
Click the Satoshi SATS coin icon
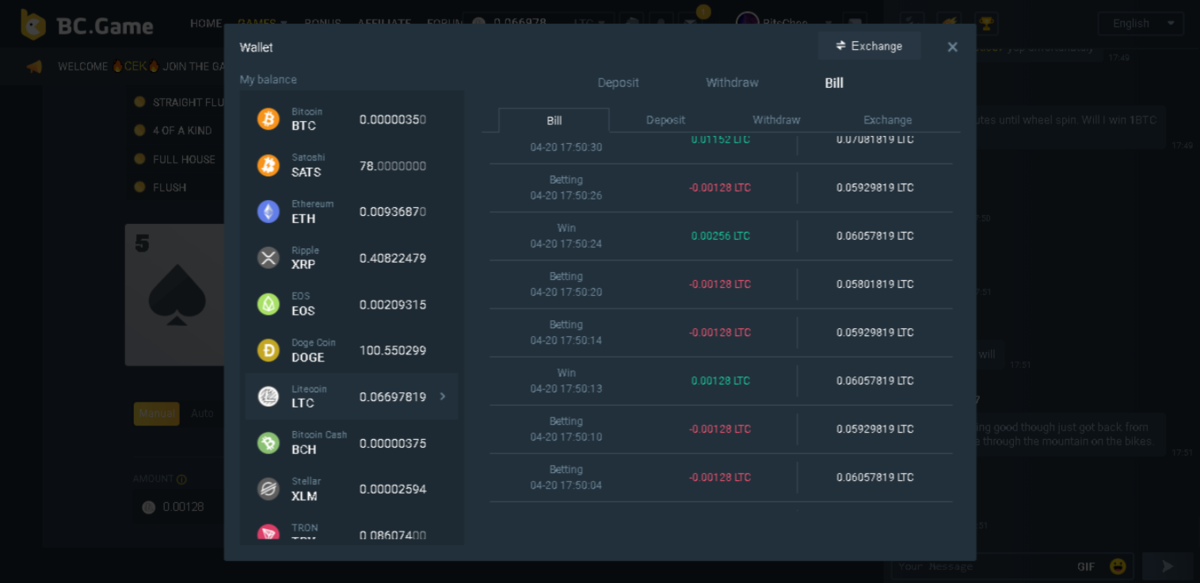tap(268, 165)
